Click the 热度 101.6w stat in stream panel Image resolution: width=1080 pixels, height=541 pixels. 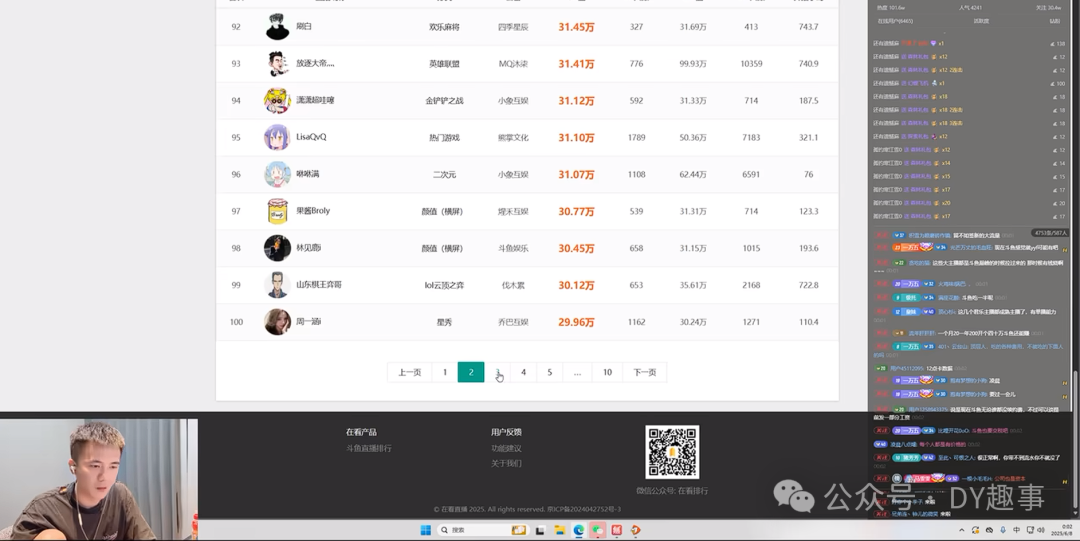click(x=891, y=8)
